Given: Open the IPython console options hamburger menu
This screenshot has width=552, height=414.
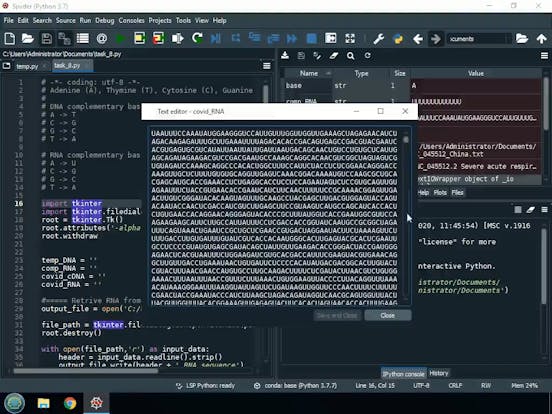Looking at the screenshot, I should (544, 210).
